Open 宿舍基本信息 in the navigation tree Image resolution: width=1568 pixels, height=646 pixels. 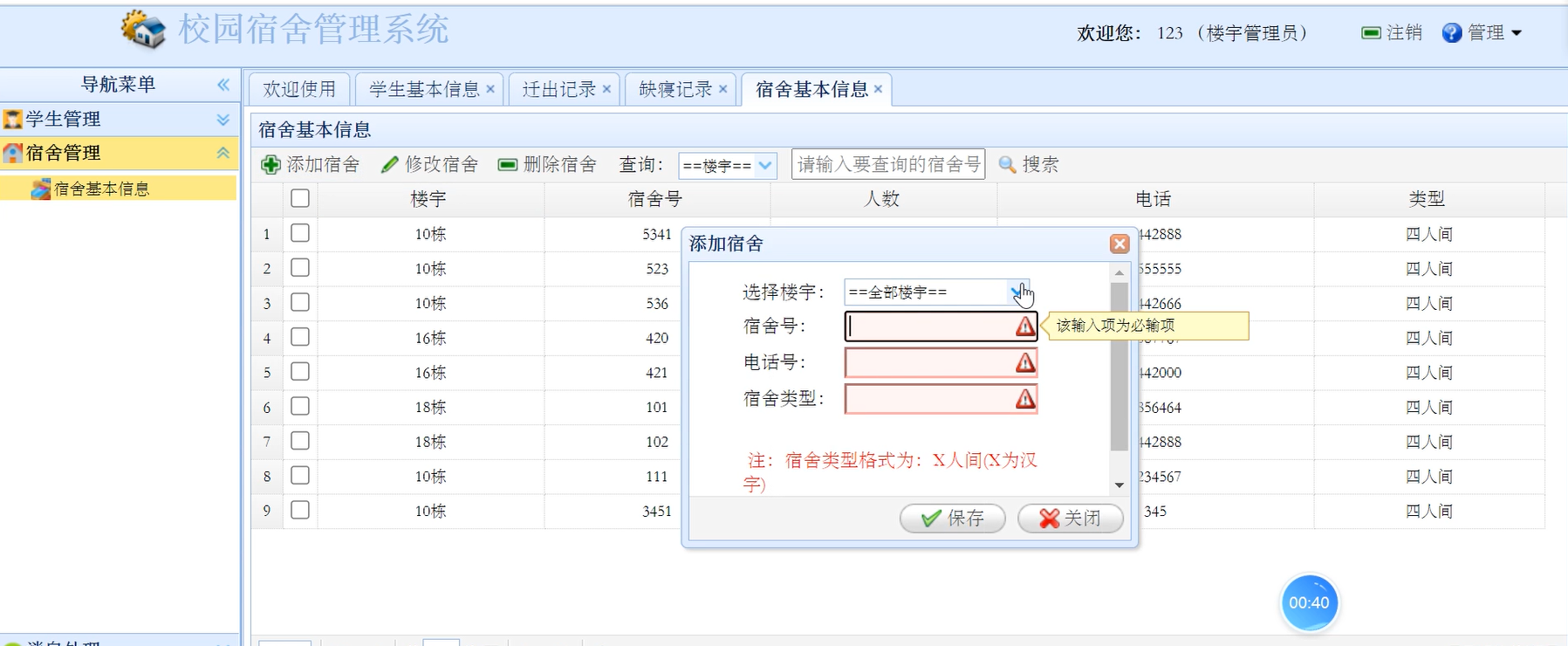tap(102, 189)
